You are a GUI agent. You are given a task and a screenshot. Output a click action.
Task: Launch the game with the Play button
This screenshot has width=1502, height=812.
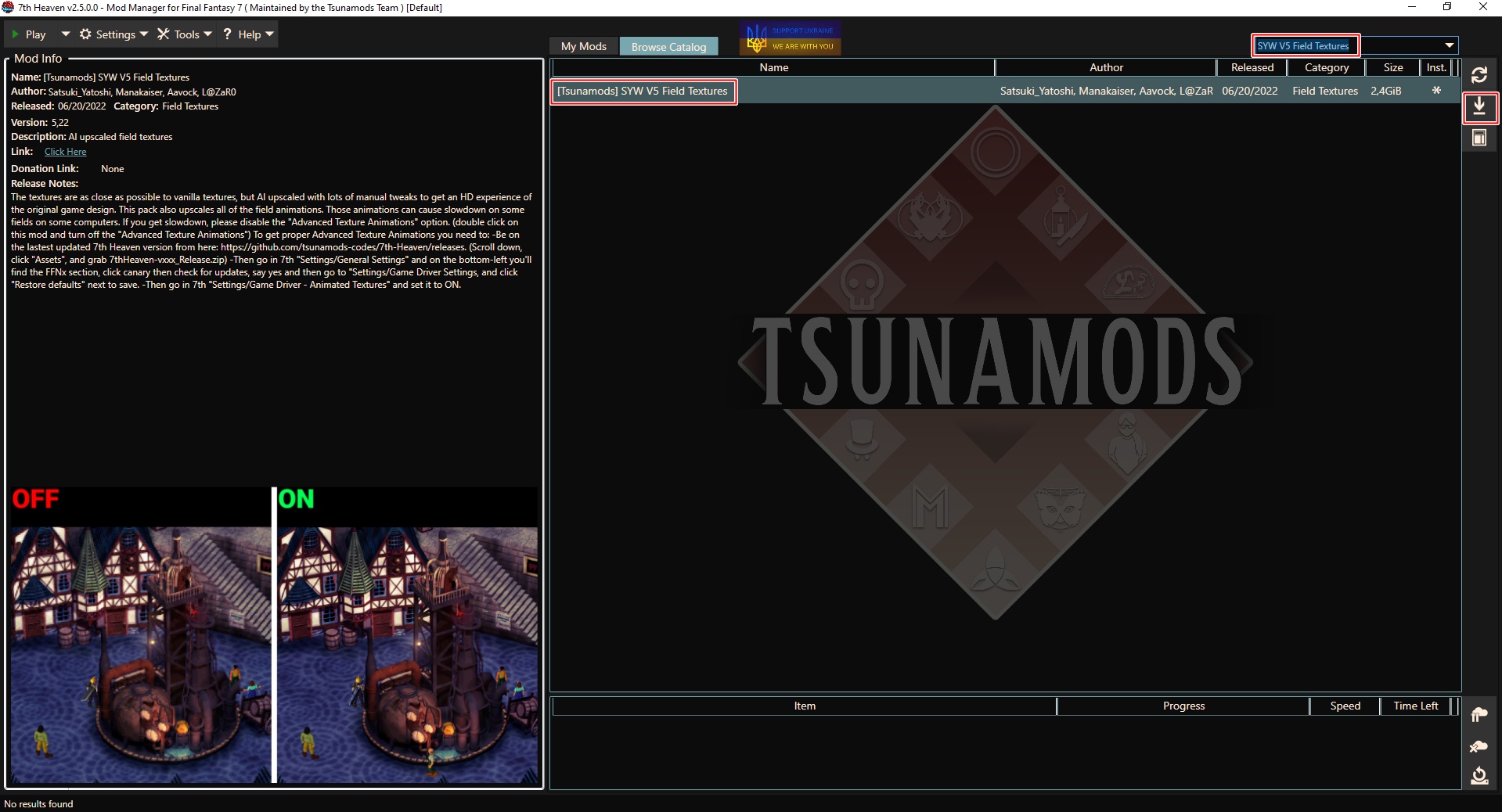click(x=30, y=34)
